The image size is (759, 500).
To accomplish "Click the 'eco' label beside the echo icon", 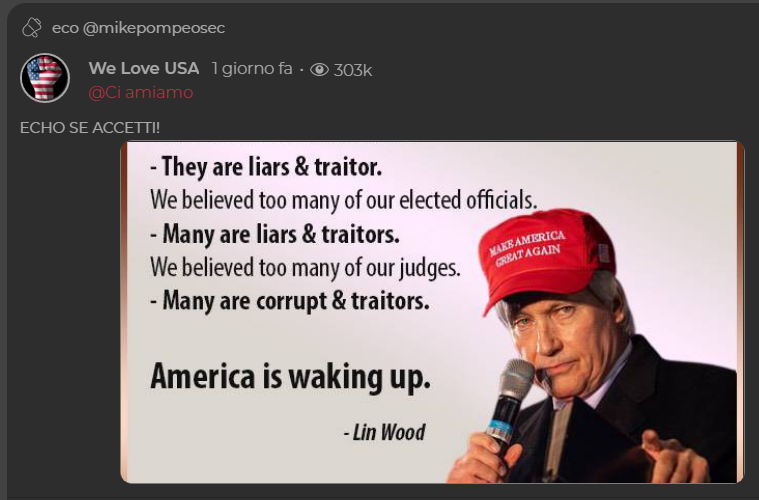I will click(x=65, y=28).
